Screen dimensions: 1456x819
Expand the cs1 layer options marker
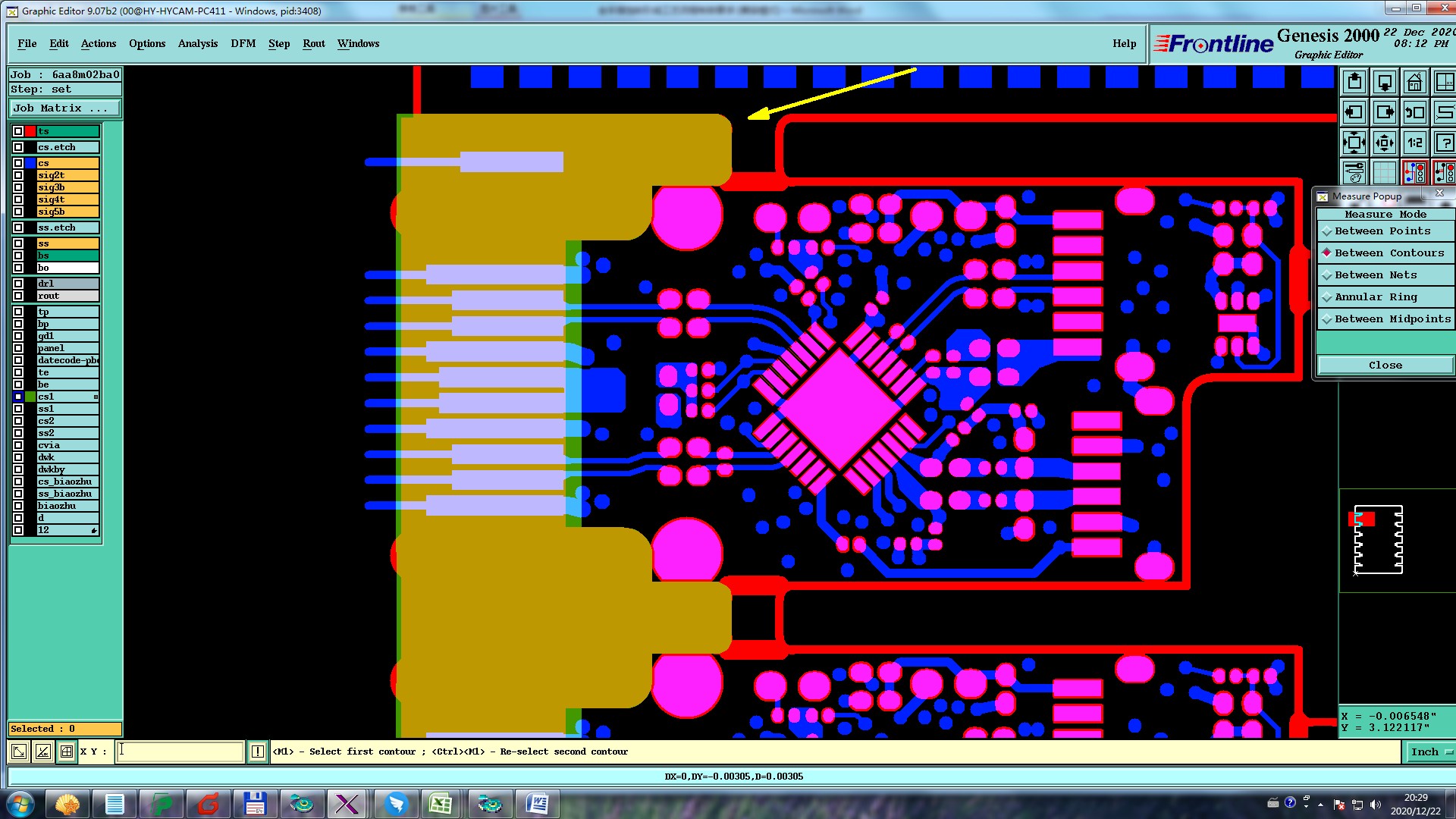[96, 397]
